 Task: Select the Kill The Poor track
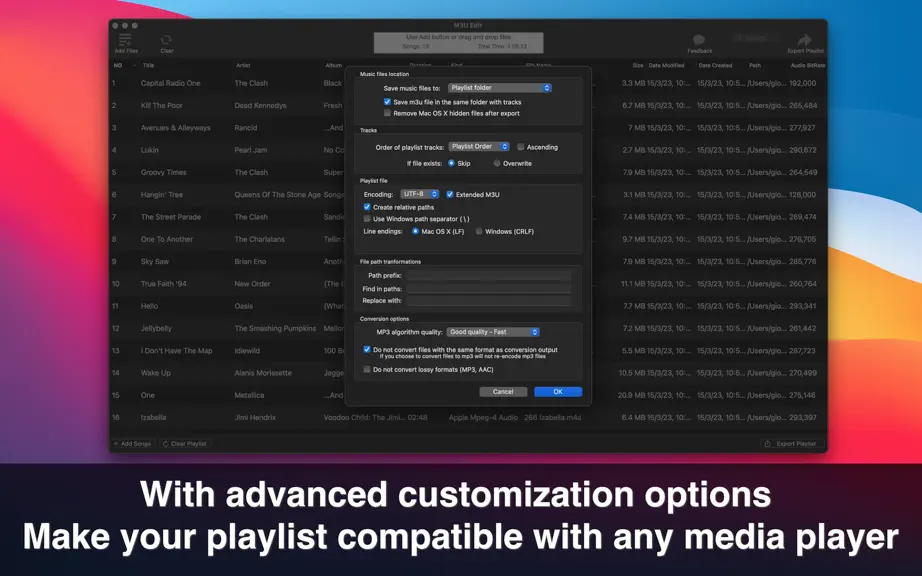(162, 105)
